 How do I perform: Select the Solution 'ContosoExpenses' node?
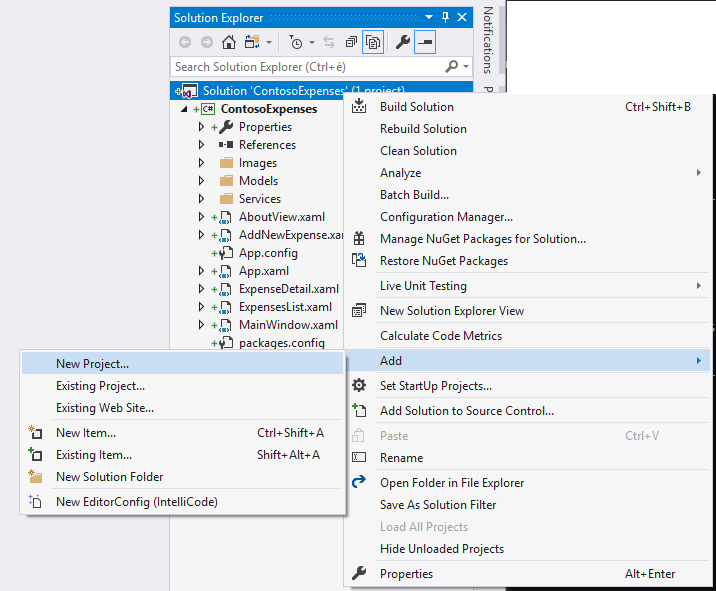click(304, 91)
